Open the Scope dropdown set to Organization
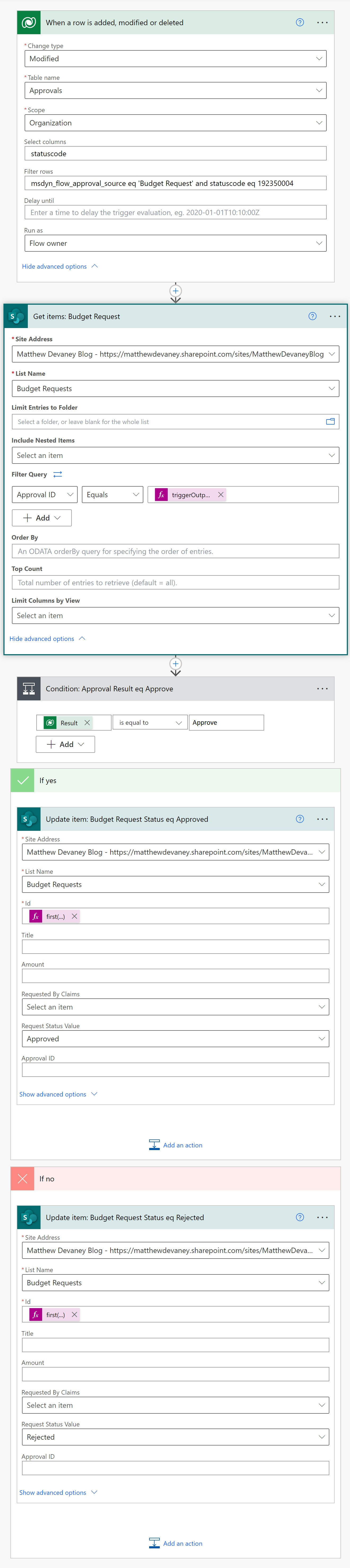The width and height of the screenshot is (350, 1568). coord(175,123)
